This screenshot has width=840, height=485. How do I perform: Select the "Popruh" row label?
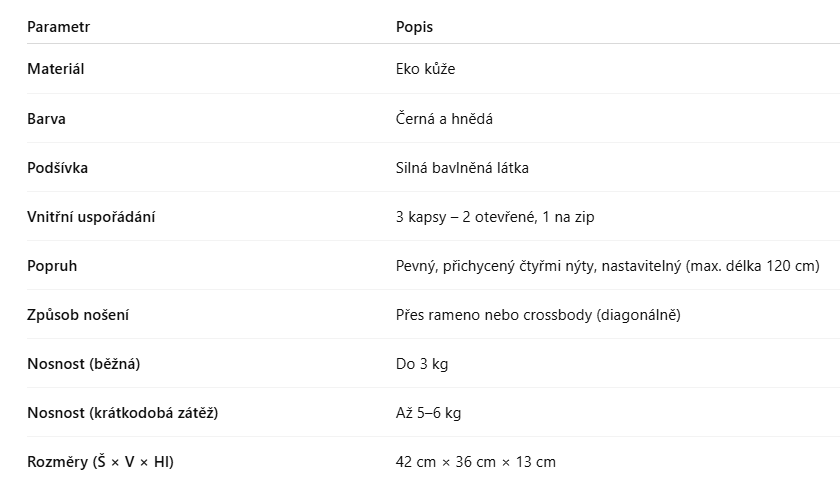click(x=52, y=265)
